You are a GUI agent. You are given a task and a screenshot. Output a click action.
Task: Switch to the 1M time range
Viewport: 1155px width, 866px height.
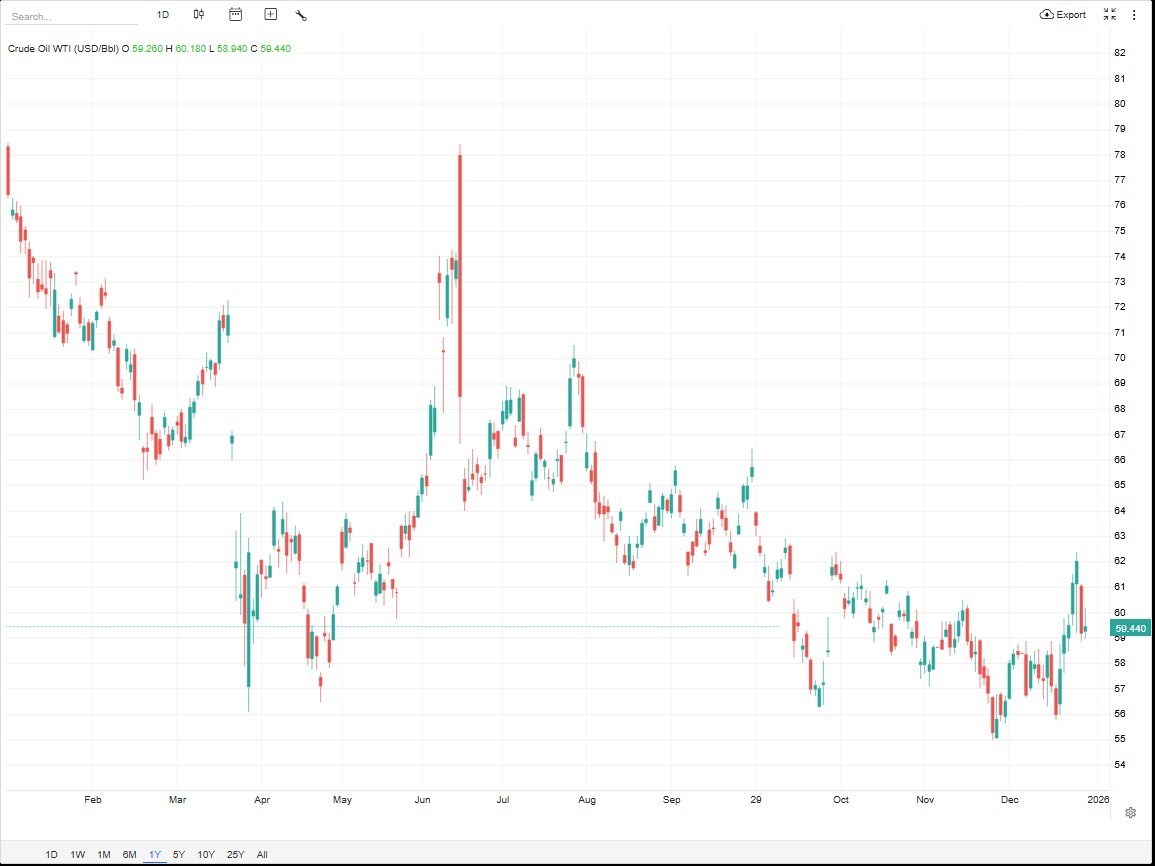(103, 854)
